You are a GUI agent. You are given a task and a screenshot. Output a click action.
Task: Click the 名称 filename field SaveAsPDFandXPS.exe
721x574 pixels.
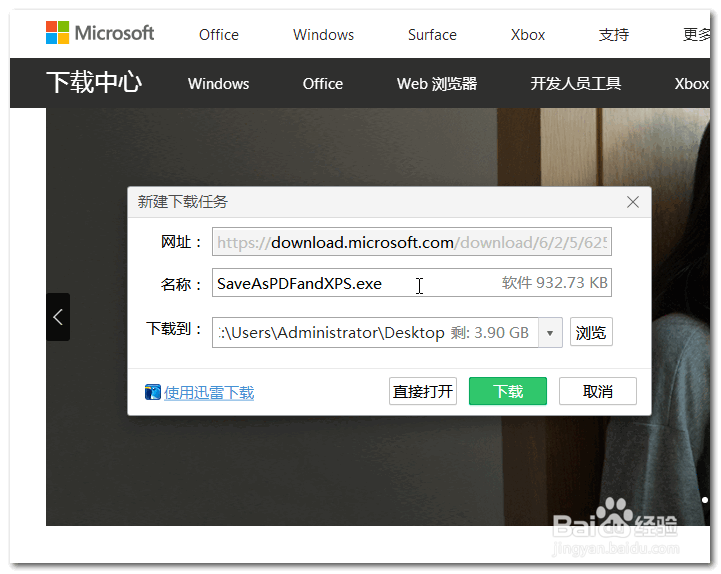412,283
